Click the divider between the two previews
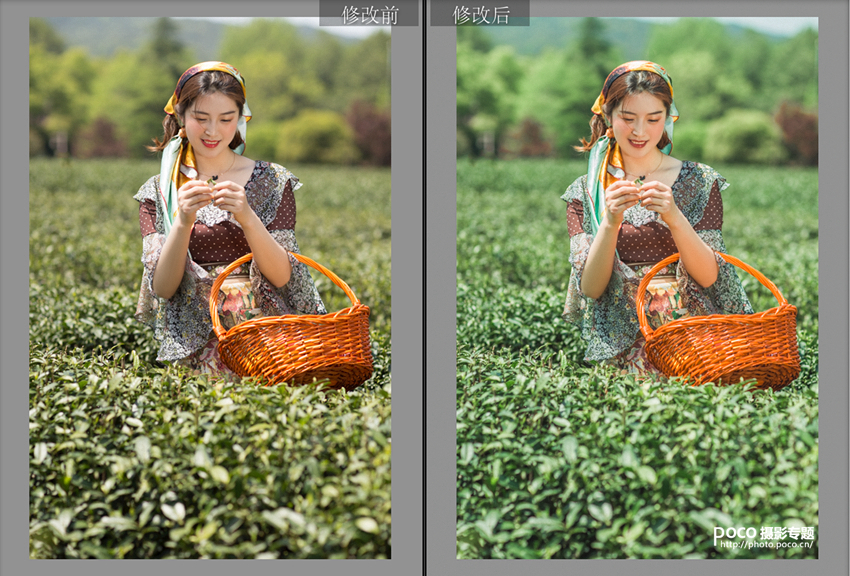Viewport: 850px width, 576px height. (x=425, y=288)
